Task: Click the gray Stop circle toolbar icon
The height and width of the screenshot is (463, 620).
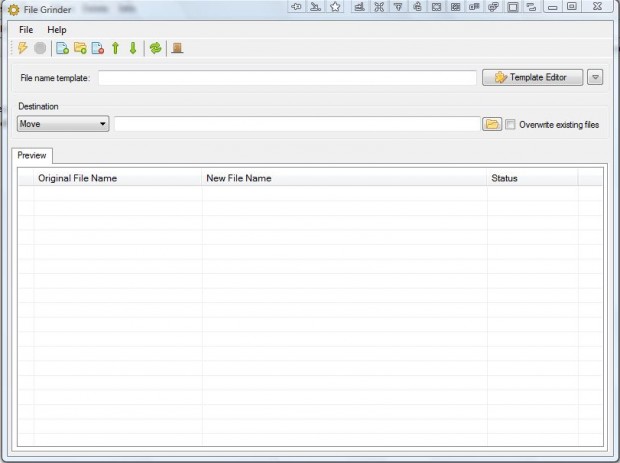Action: 40,48
